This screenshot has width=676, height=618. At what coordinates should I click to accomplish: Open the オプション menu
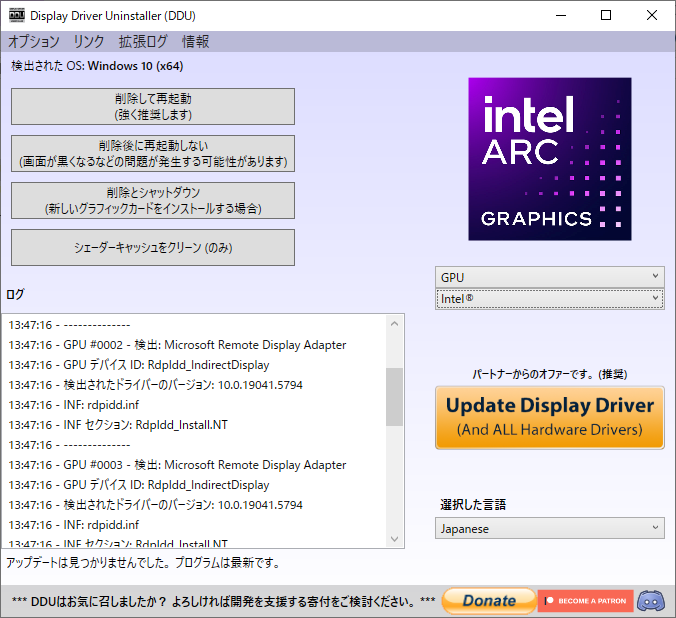[x=34, y=42]
